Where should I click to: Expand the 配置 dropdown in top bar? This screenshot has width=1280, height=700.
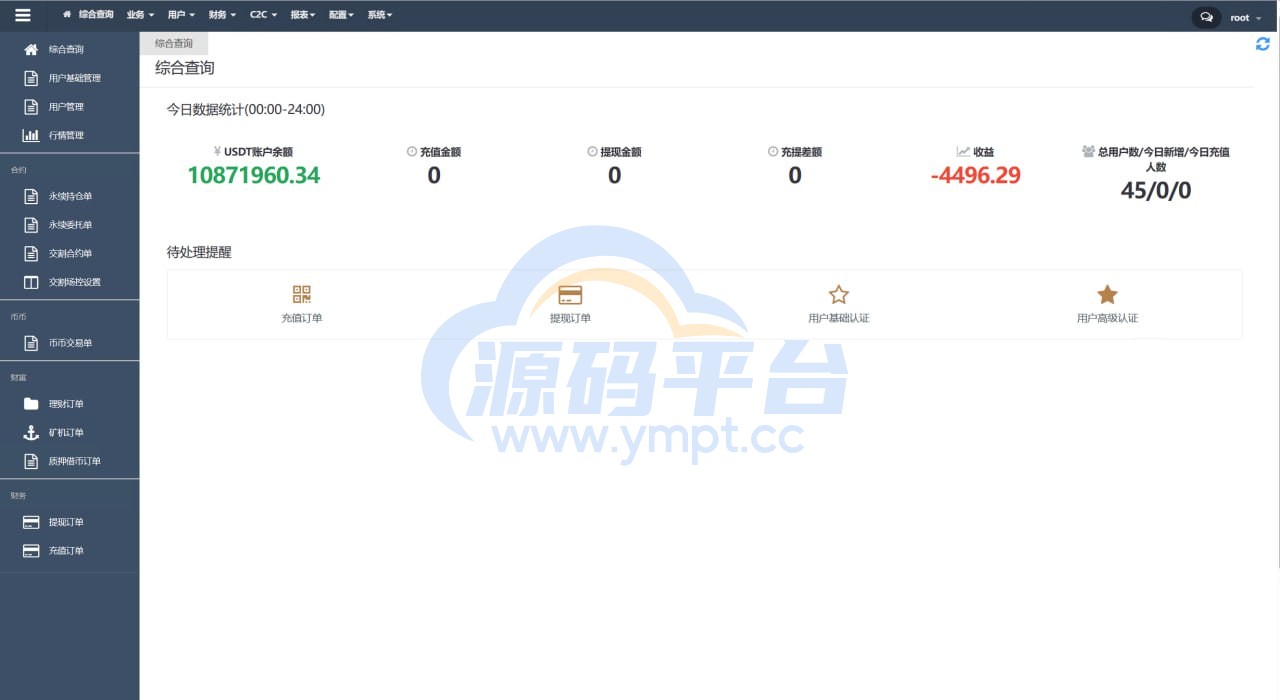(x=341, y=16)
